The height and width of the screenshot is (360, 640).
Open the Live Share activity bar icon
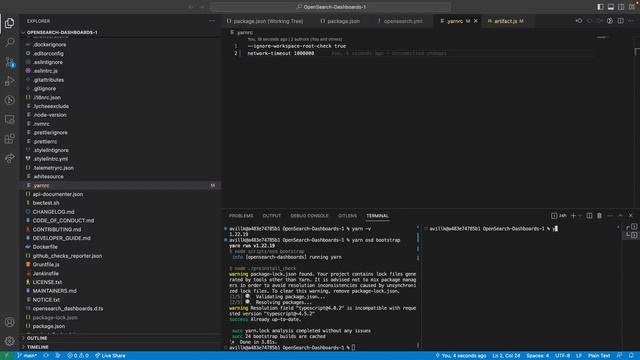(x=10, y=158)
